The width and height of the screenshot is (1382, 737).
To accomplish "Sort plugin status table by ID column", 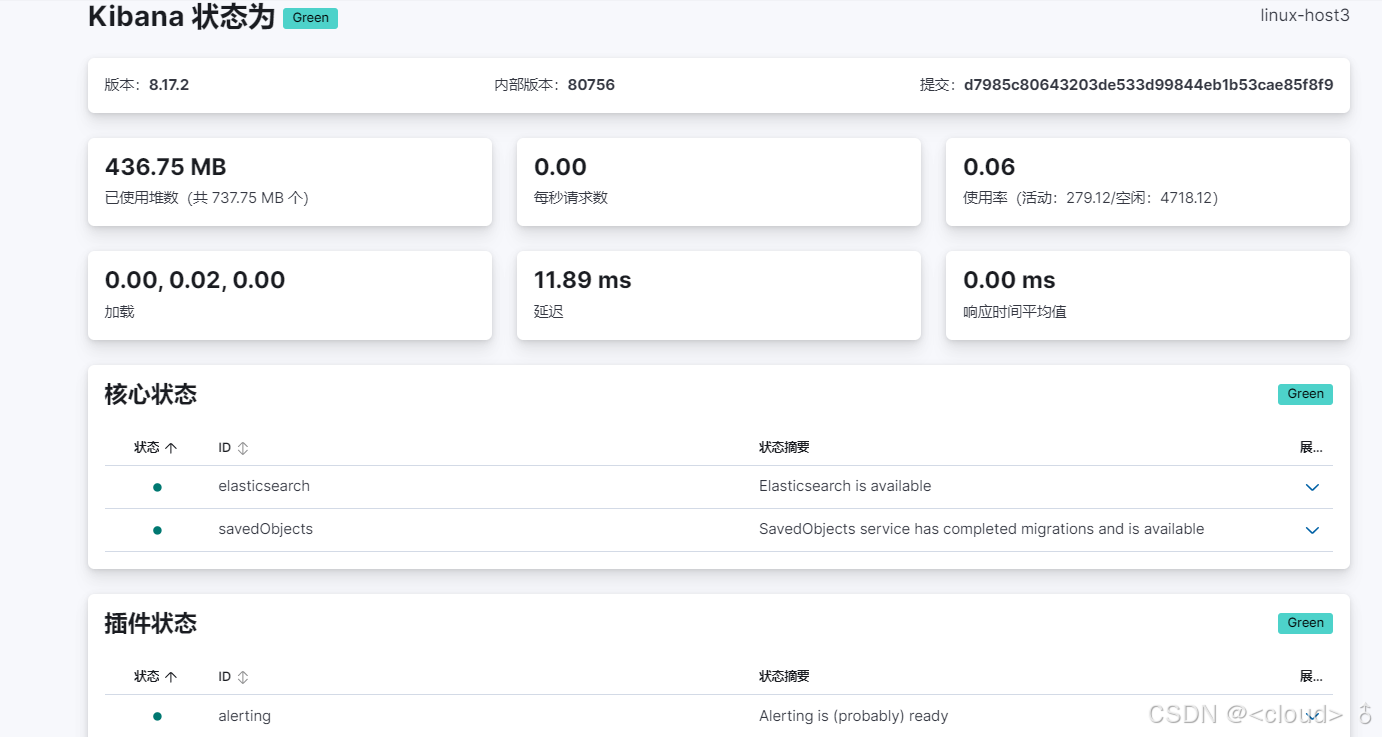I will (233, 677).
